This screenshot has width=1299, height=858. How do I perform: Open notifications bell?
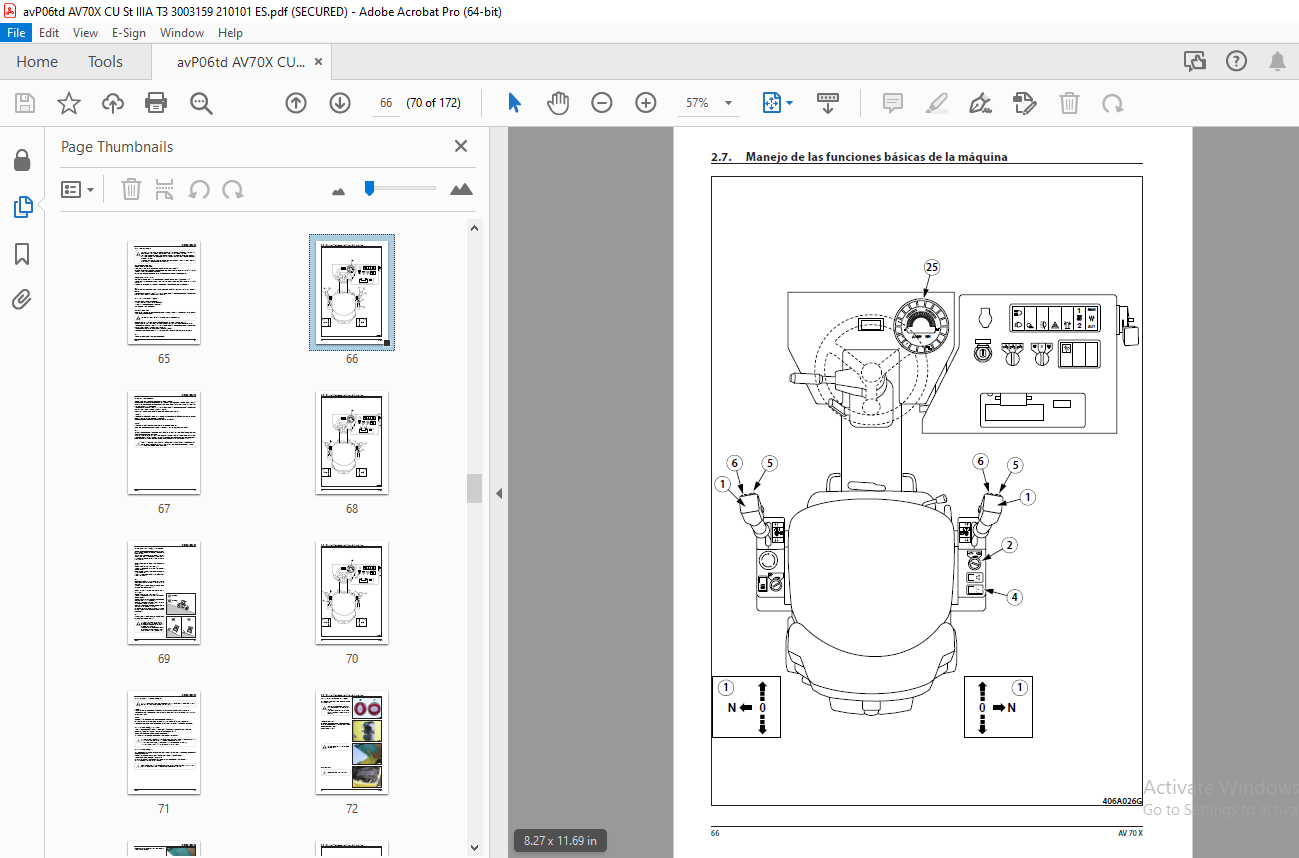pos(1277,61)
